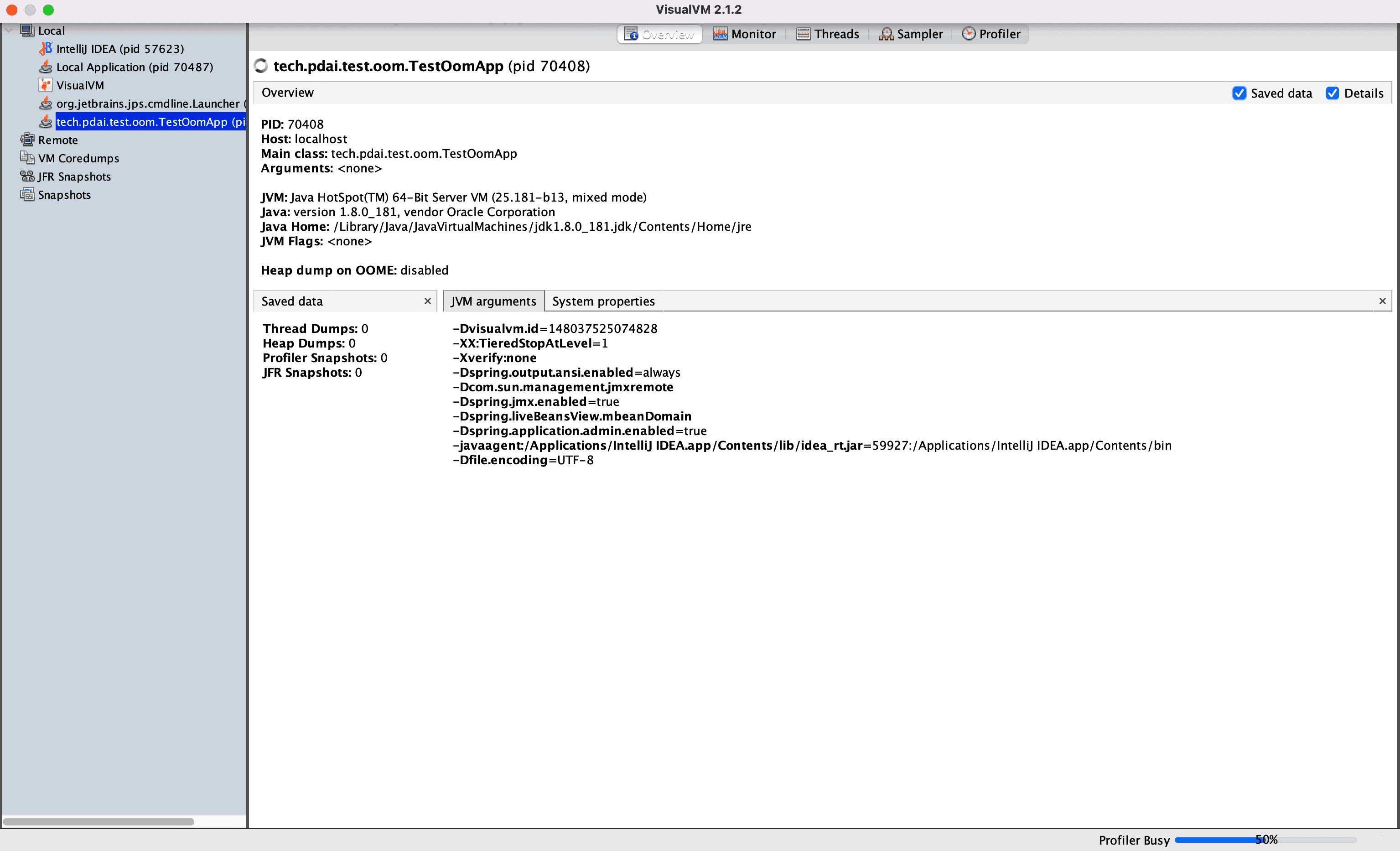Collapse the Local tree node
Viewport: 1400px width, 851px height.
tap(9, 31)
